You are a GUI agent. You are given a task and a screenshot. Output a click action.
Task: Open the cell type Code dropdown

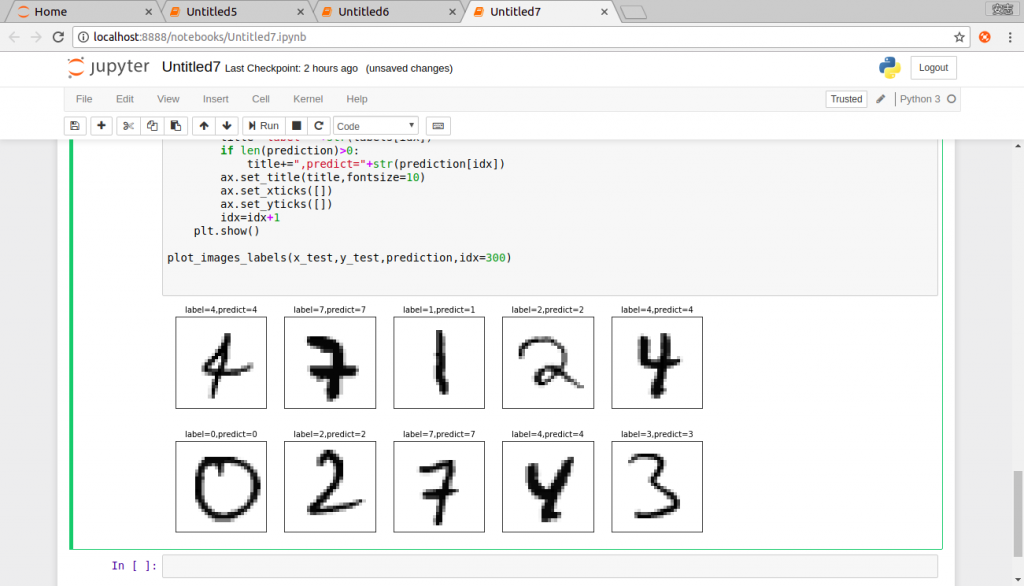tap(376, 126)
